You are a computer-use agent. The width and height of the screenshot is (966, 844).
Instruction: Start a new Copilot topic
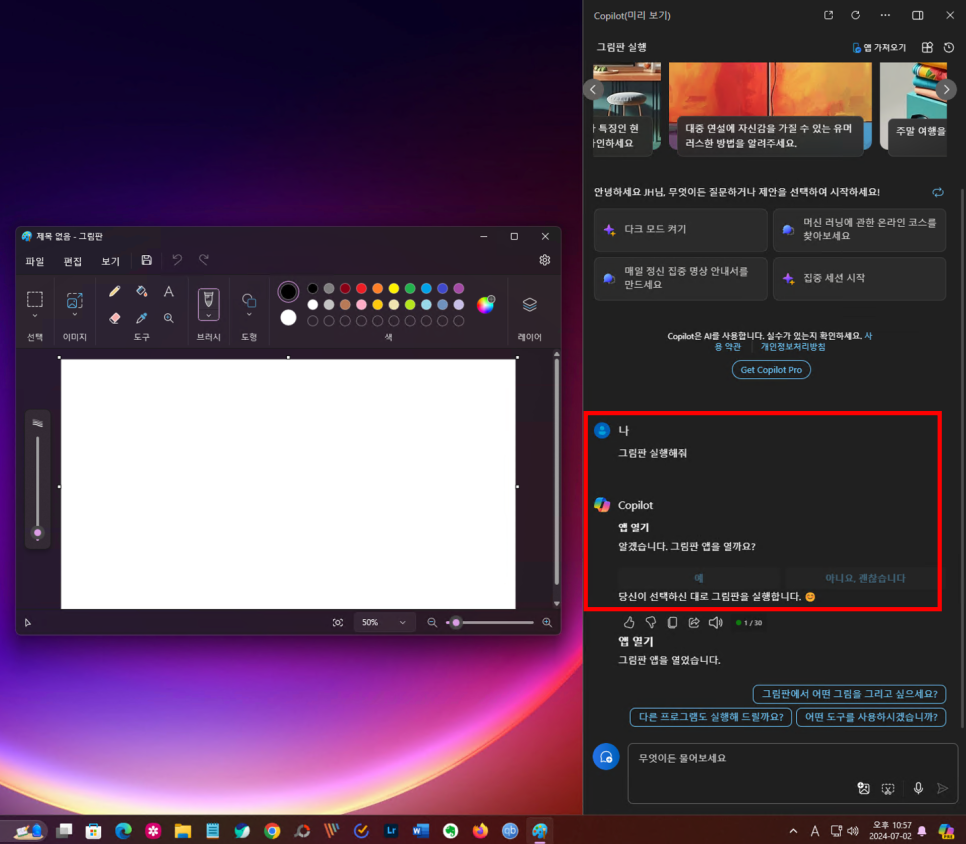(606, 757)
